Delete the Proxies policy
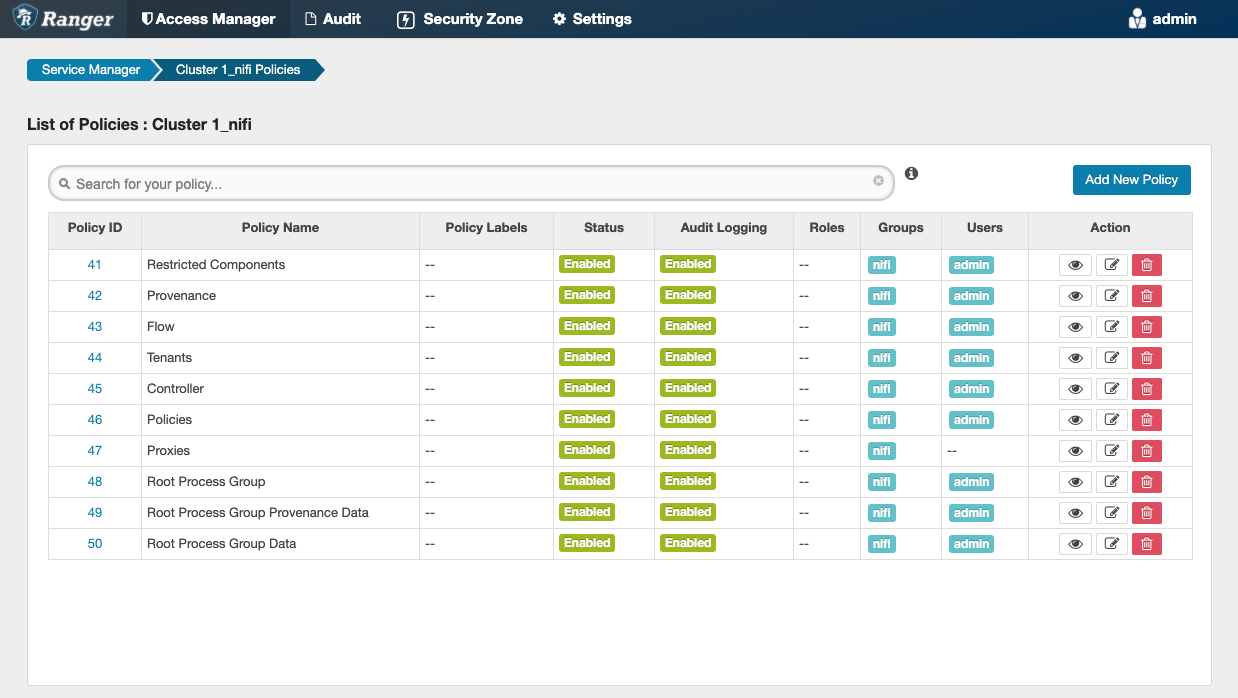Screen dimensions: 1238x698 point(1146,451)
